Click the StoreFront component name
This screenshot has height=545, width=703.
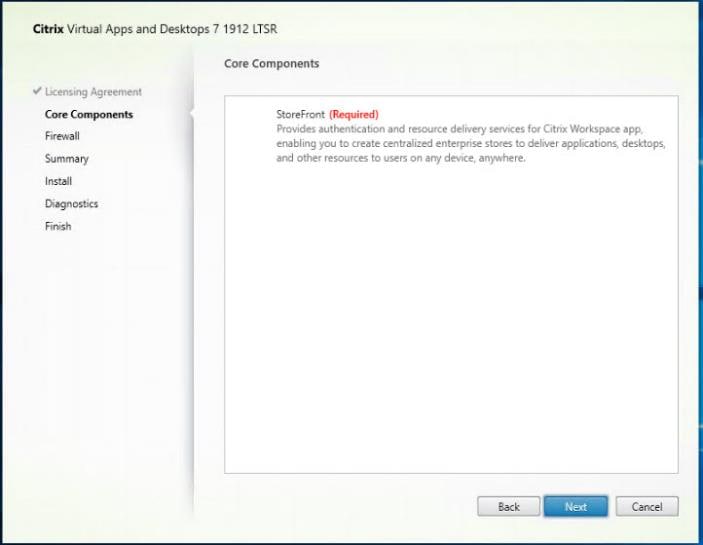[300, 114]
